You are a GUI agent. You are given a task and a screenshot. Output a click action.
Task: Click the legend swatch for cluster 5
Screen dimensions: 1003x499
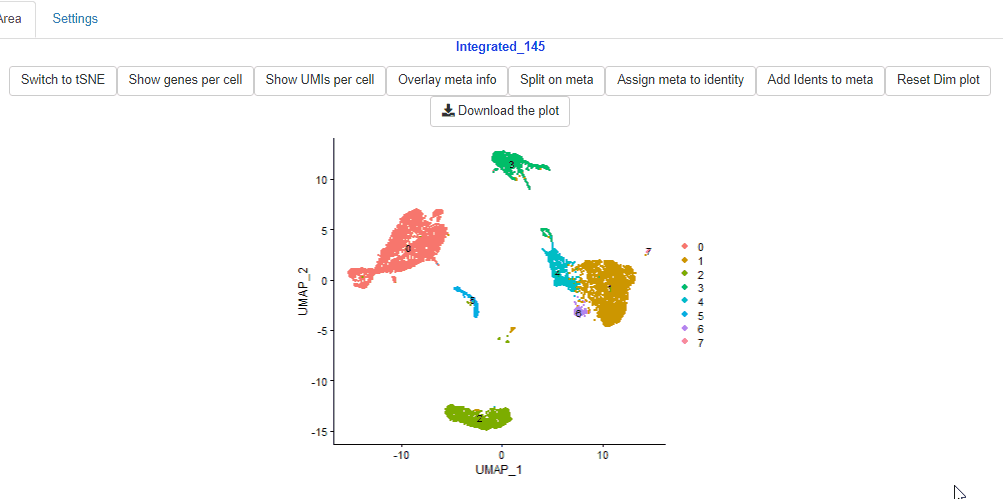point(684,315)
